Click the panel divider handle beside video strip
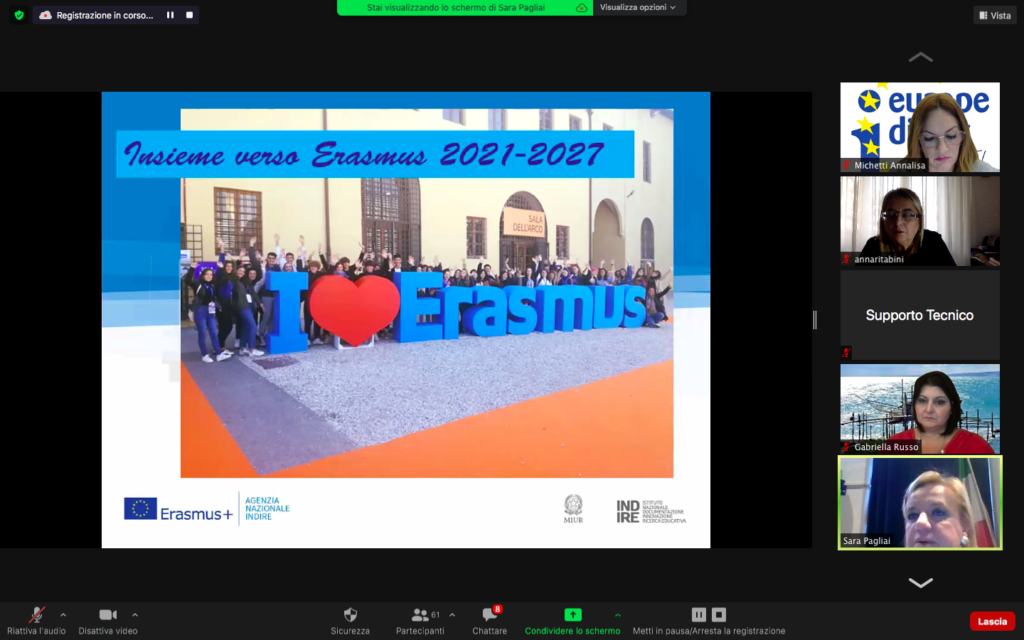 point(814,320)
